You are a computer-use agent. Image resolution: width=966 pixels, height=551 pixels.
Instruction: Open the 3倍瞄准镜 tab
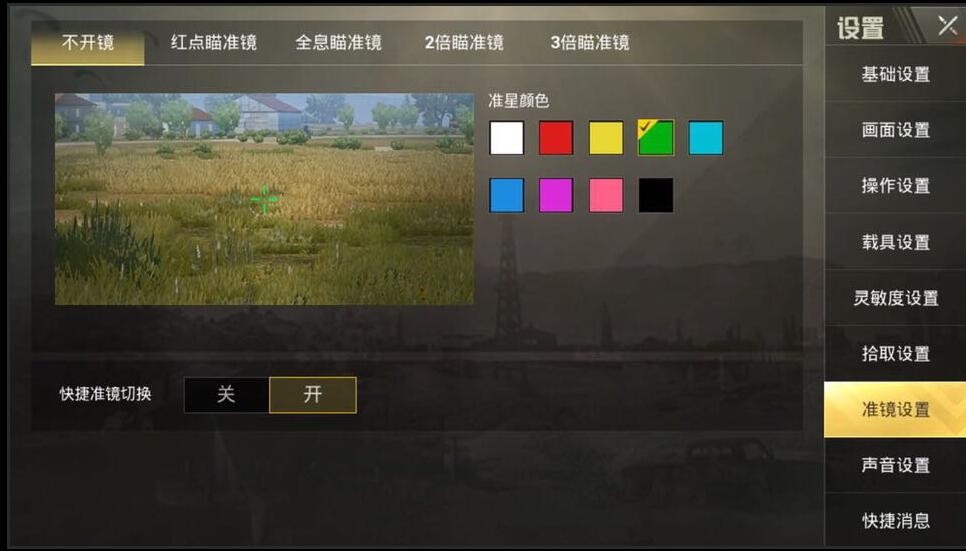[590, 43]
